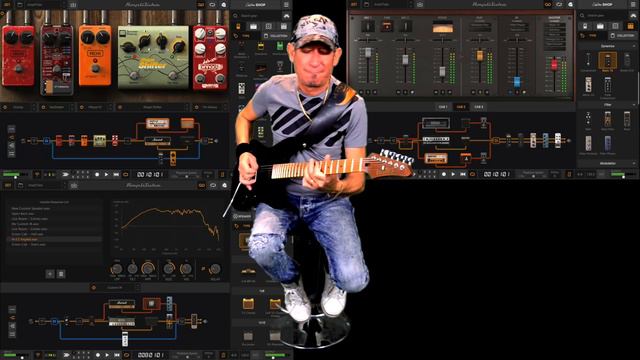
Task: Select the blue tuner block in the top-left signal chain
Action: pos(47,141)
